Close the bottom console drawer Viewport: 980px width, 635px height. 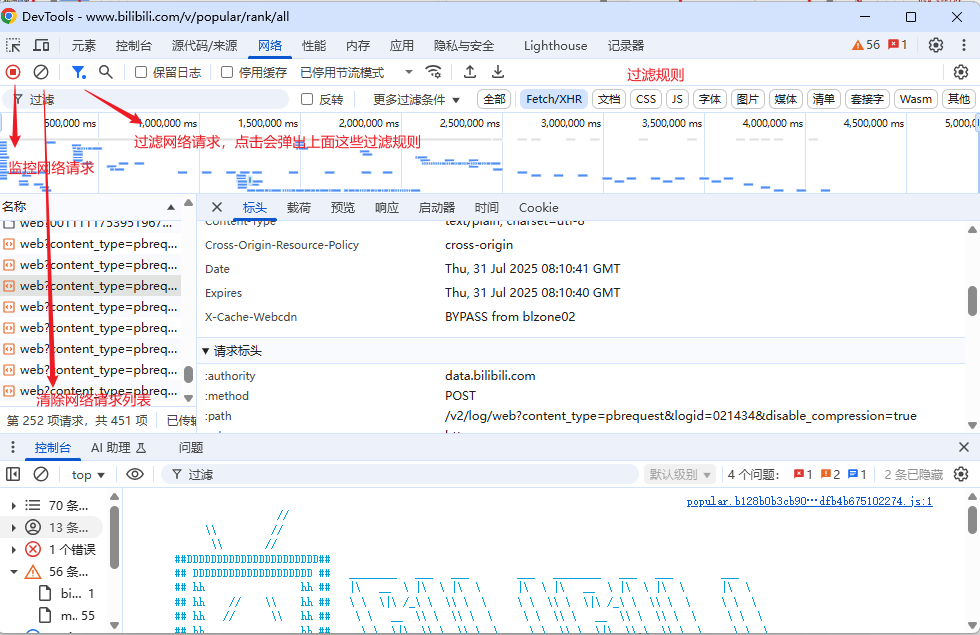[x=964, y=448]
